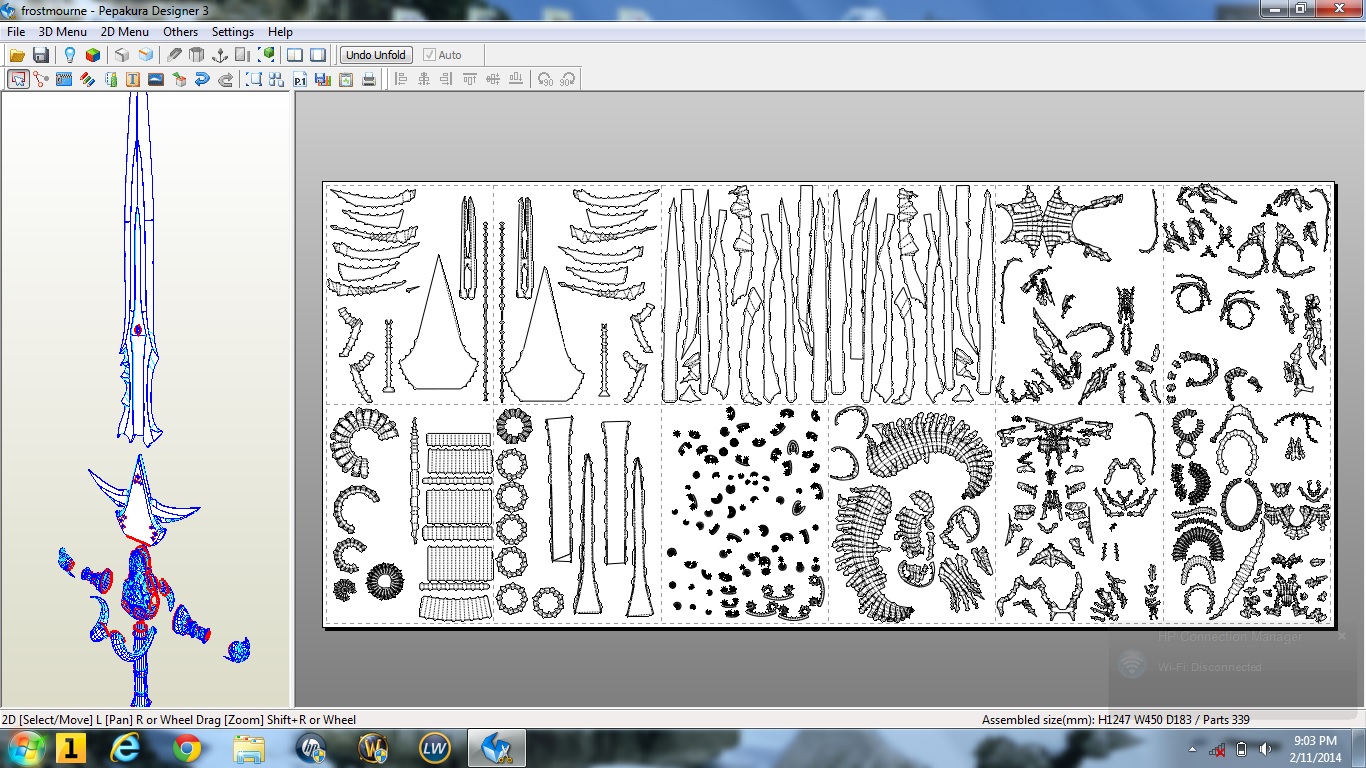This screenshot has height=768, width=1366.
Task: Select the Input Text T tool
Action: tap(132, 79)
